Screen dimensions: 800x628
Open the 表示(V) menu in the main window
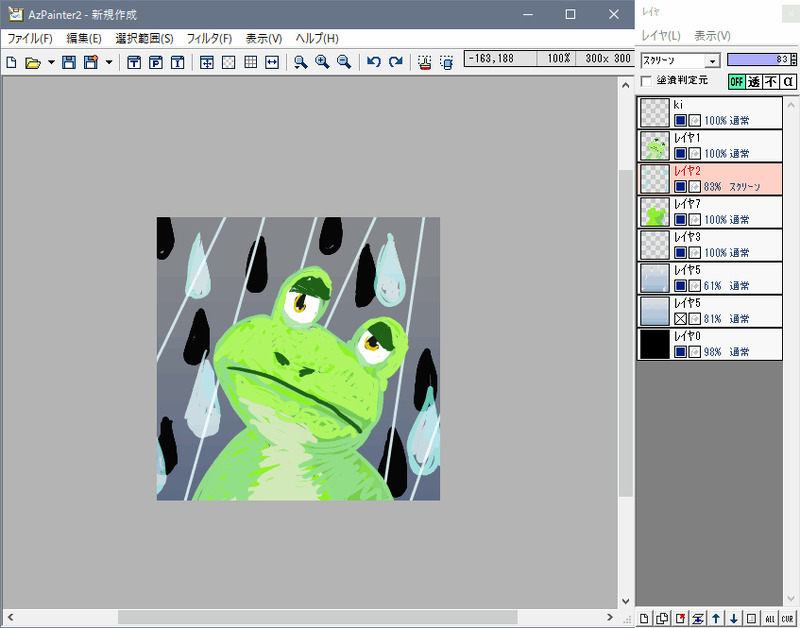[264, 39]
